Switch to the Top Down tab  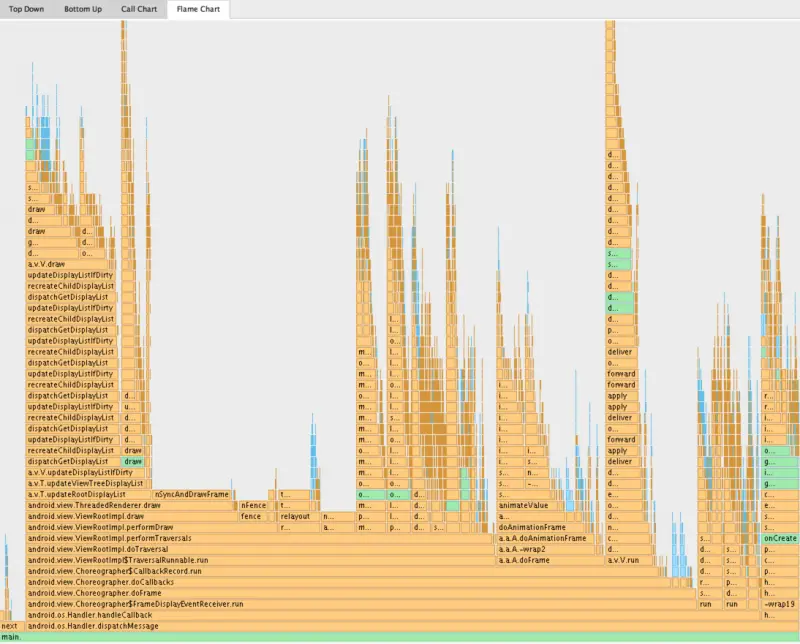click(x=25, y=9)
